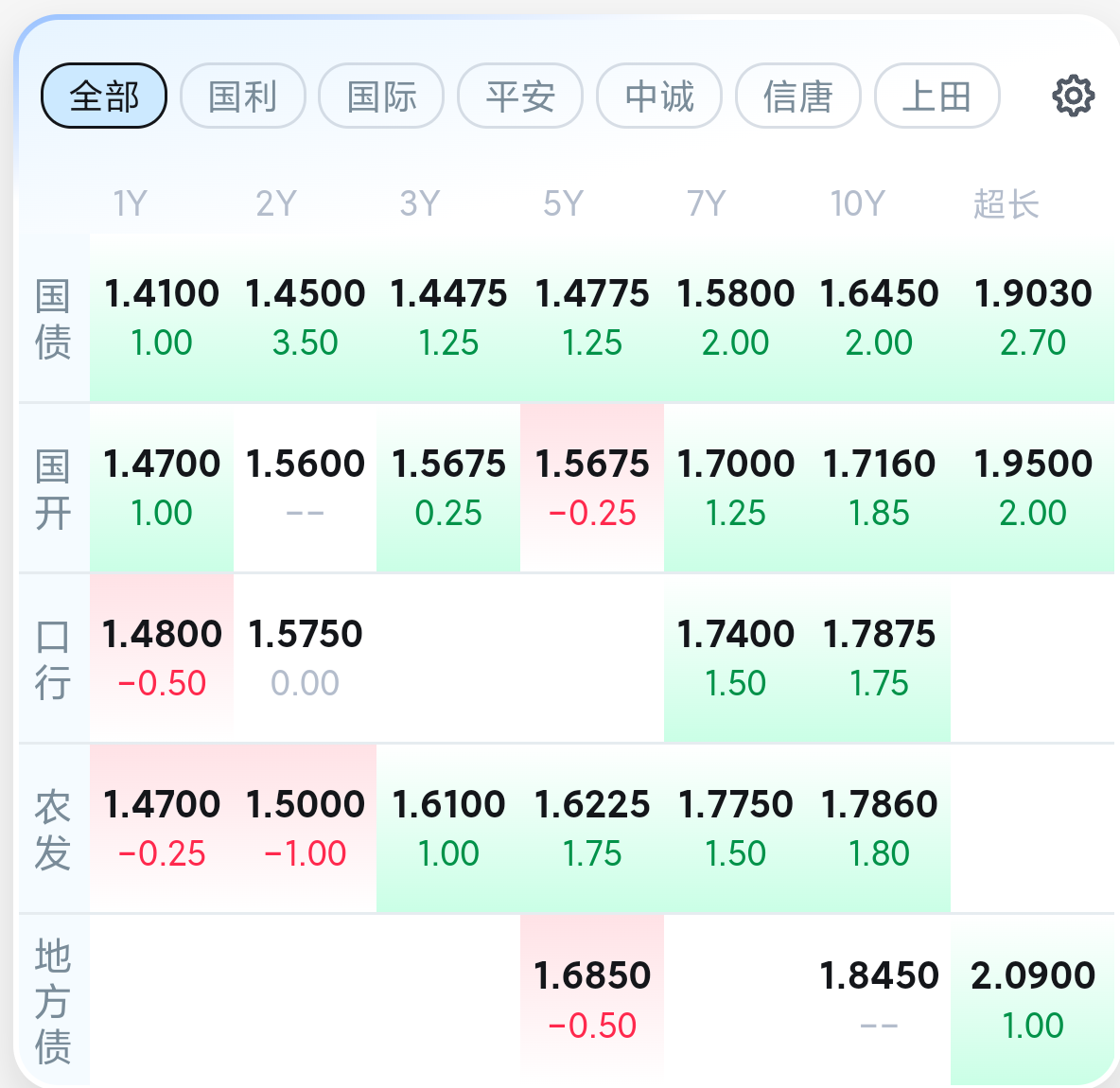This screenshot has height=1088, width=1120.
Task: Click the 农发 2Y cell 1.5000
Action: (x=305, y=828)
